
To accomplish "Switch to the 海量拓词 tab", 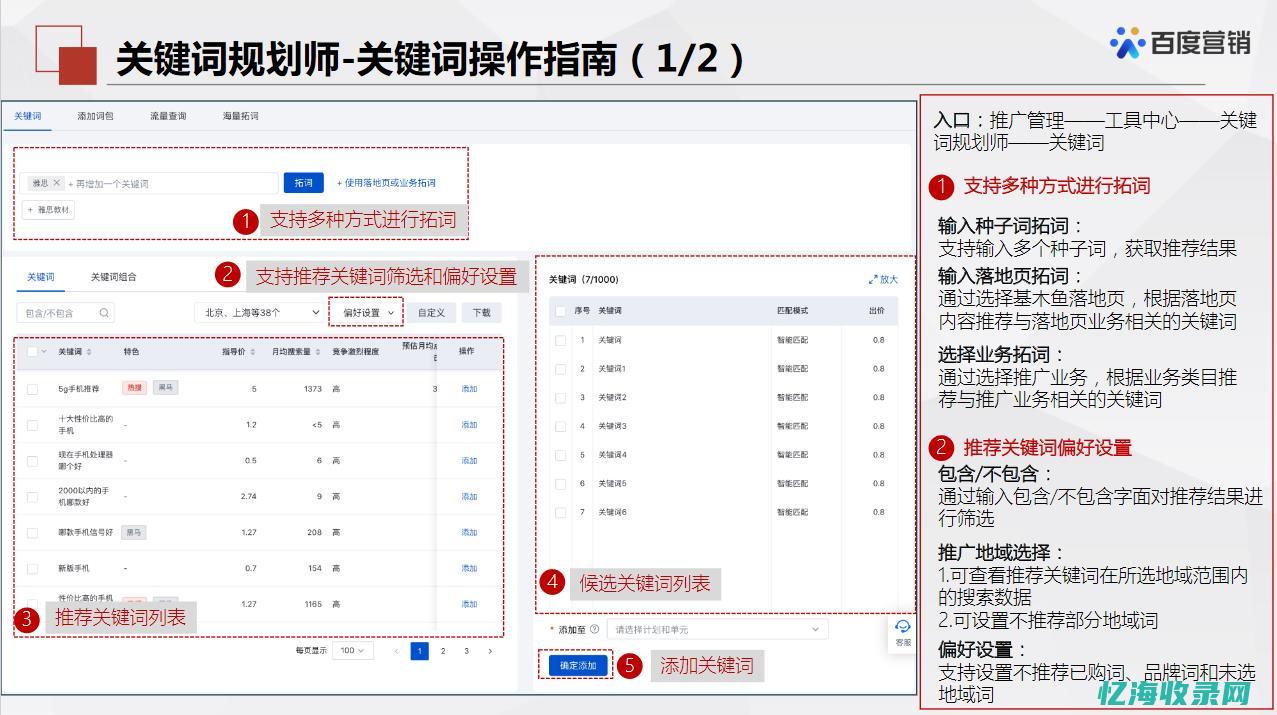I will click(239, 115).
